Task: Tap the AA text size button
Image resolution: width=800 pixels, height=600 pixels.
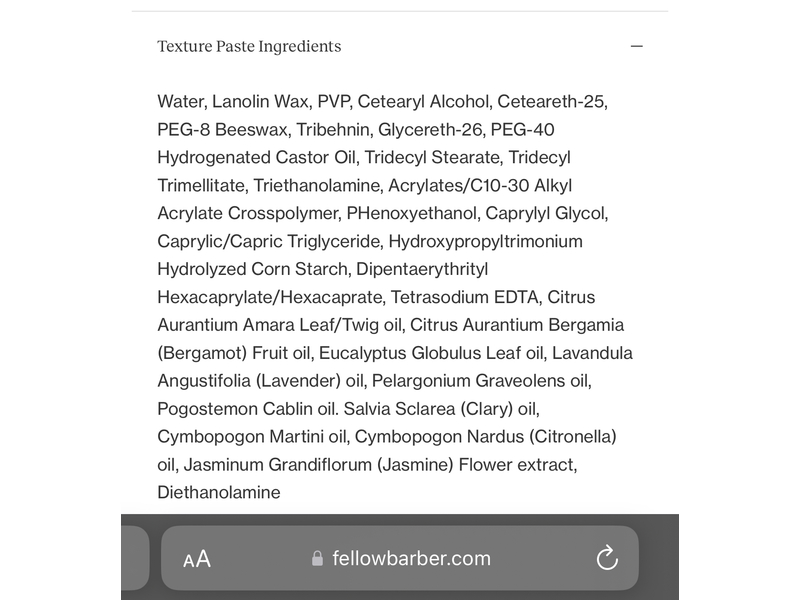Action: pos(197,559)
